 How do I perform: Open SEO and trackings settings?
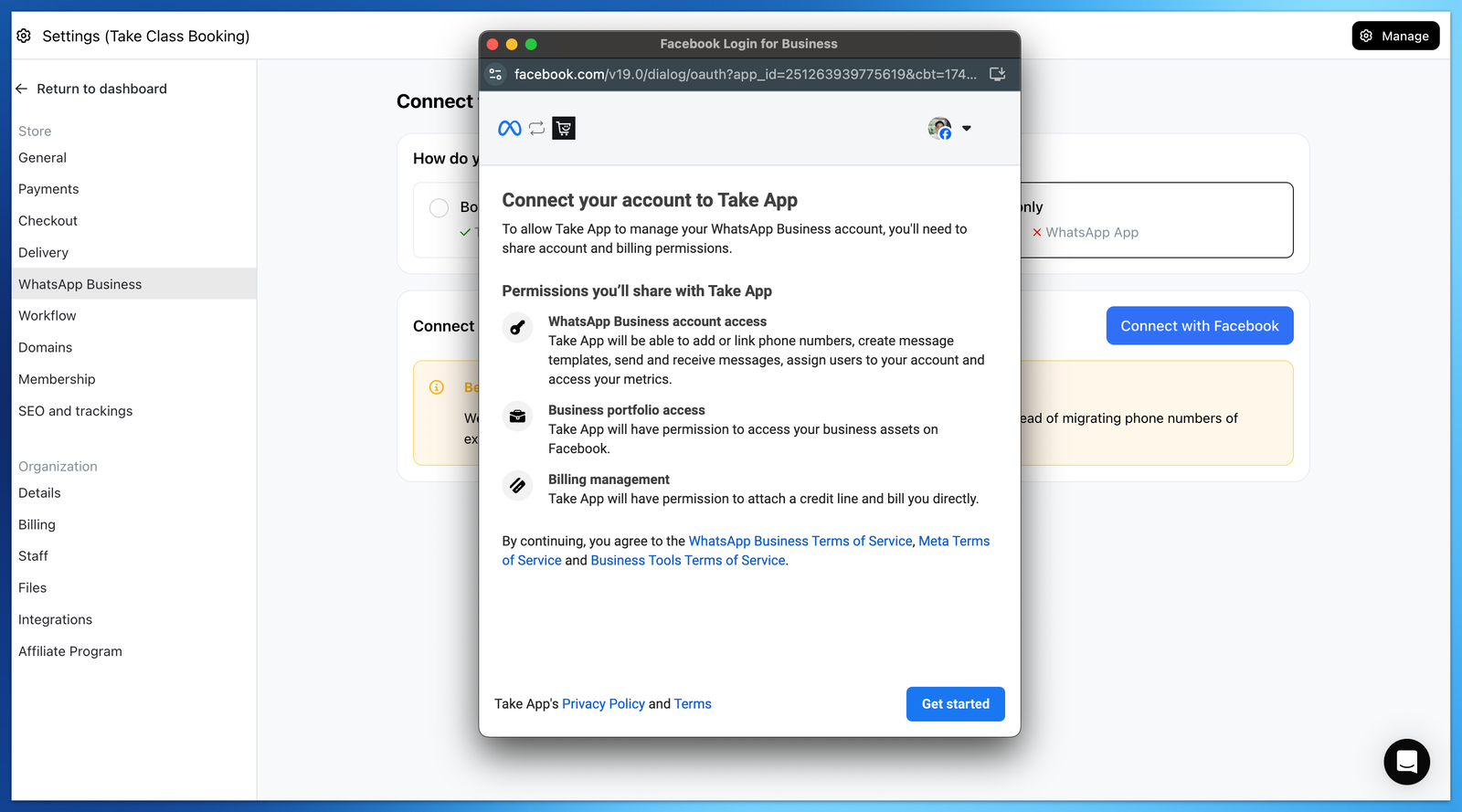pyautogui.click(x=75, y=411)
